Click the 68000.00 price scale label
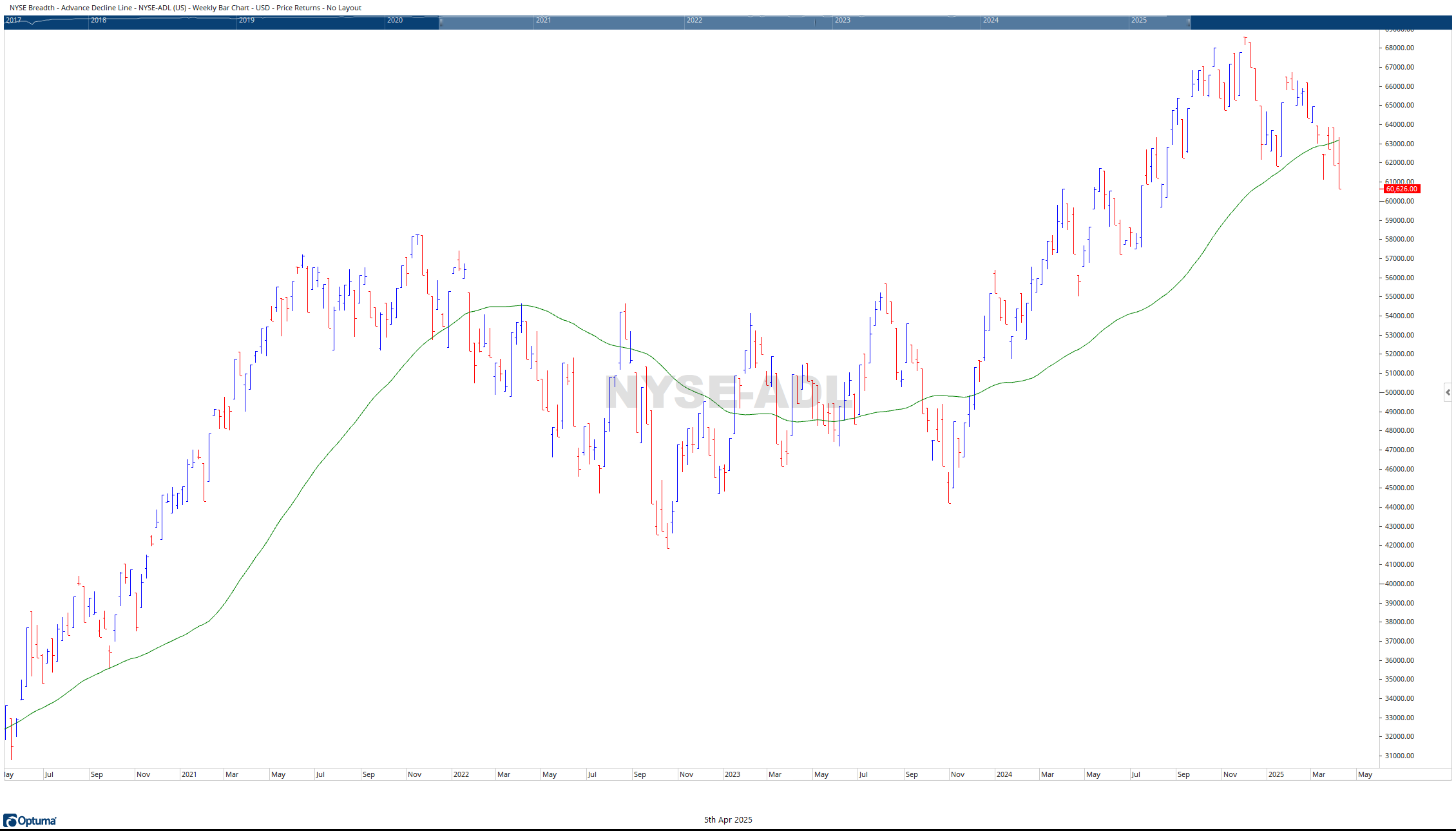Viewport: 1456px width, 831px height. (1399, 48)
